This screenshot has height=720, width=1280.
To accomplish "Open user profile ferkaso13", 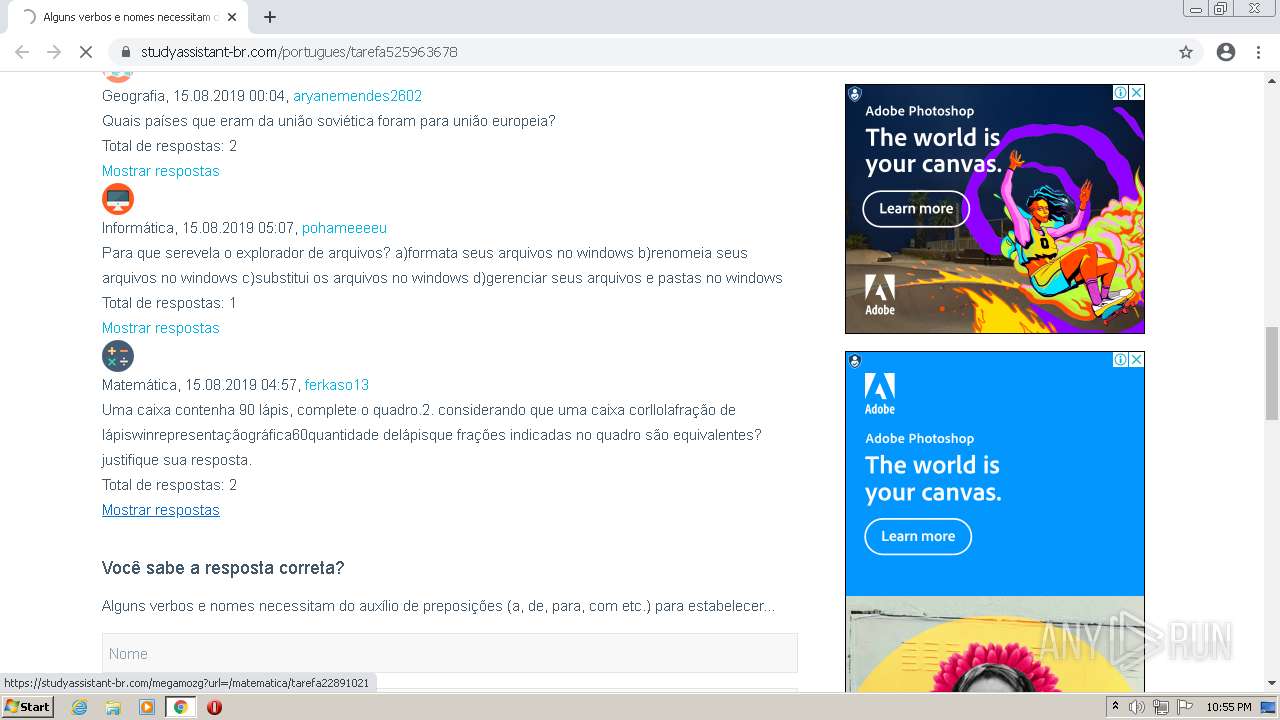I will (x=337, y=385).
